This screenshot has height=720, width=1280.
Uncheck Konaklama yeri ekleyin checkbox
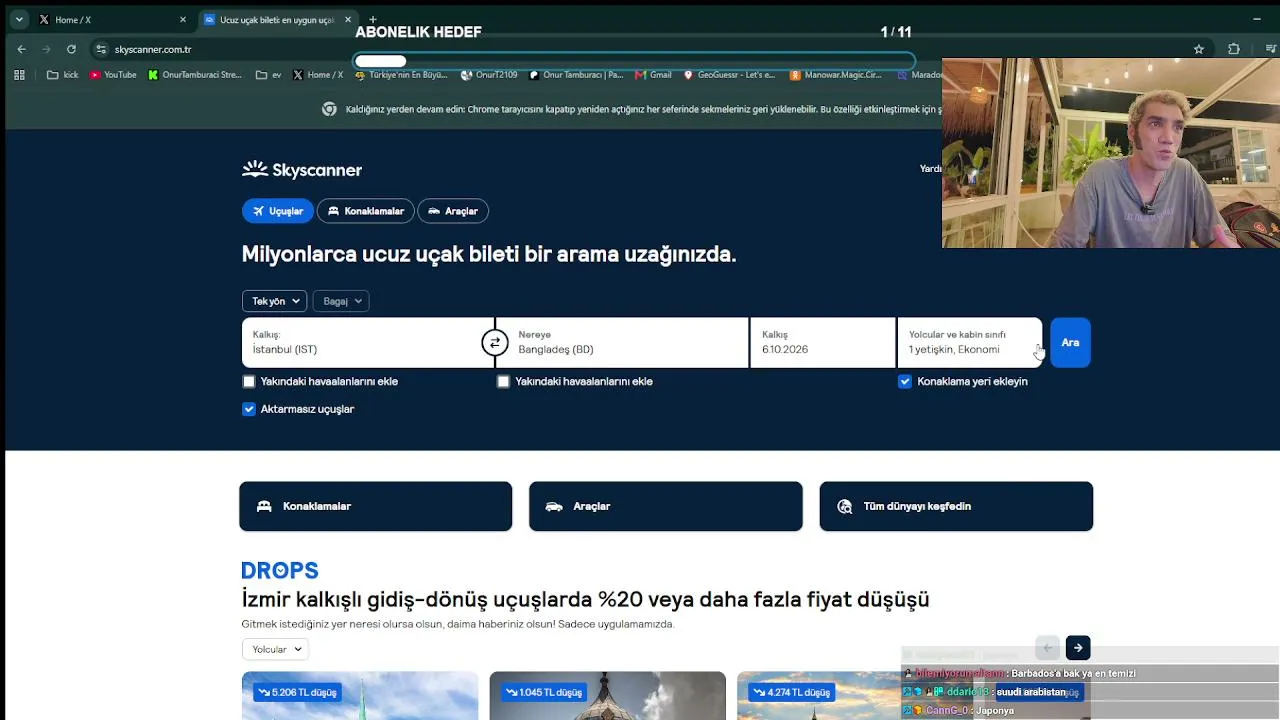pyautogui.click(x=905, y=381)
